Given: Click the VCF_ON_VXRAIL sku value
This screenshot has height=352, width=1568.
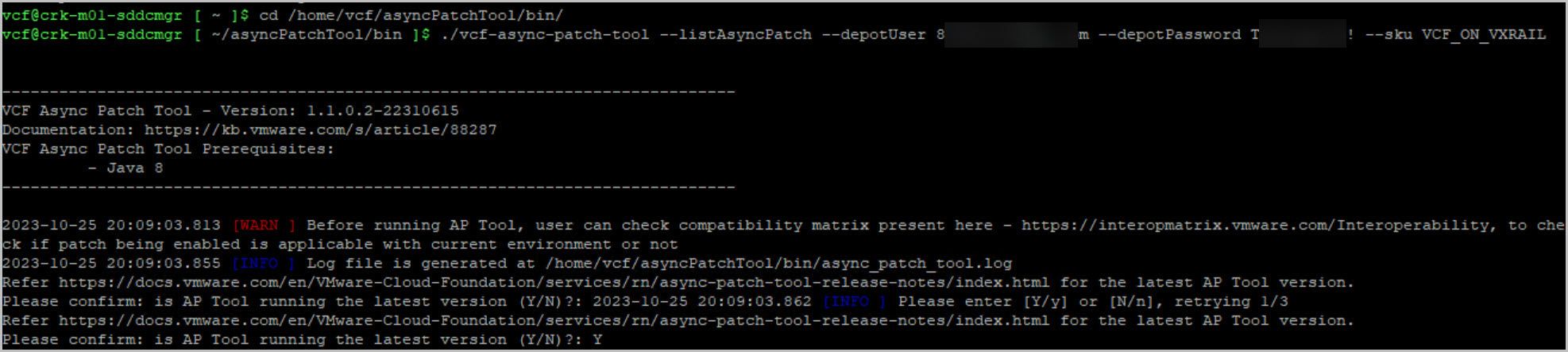Looking at the screenshot, I should (x=1484, y=34).
